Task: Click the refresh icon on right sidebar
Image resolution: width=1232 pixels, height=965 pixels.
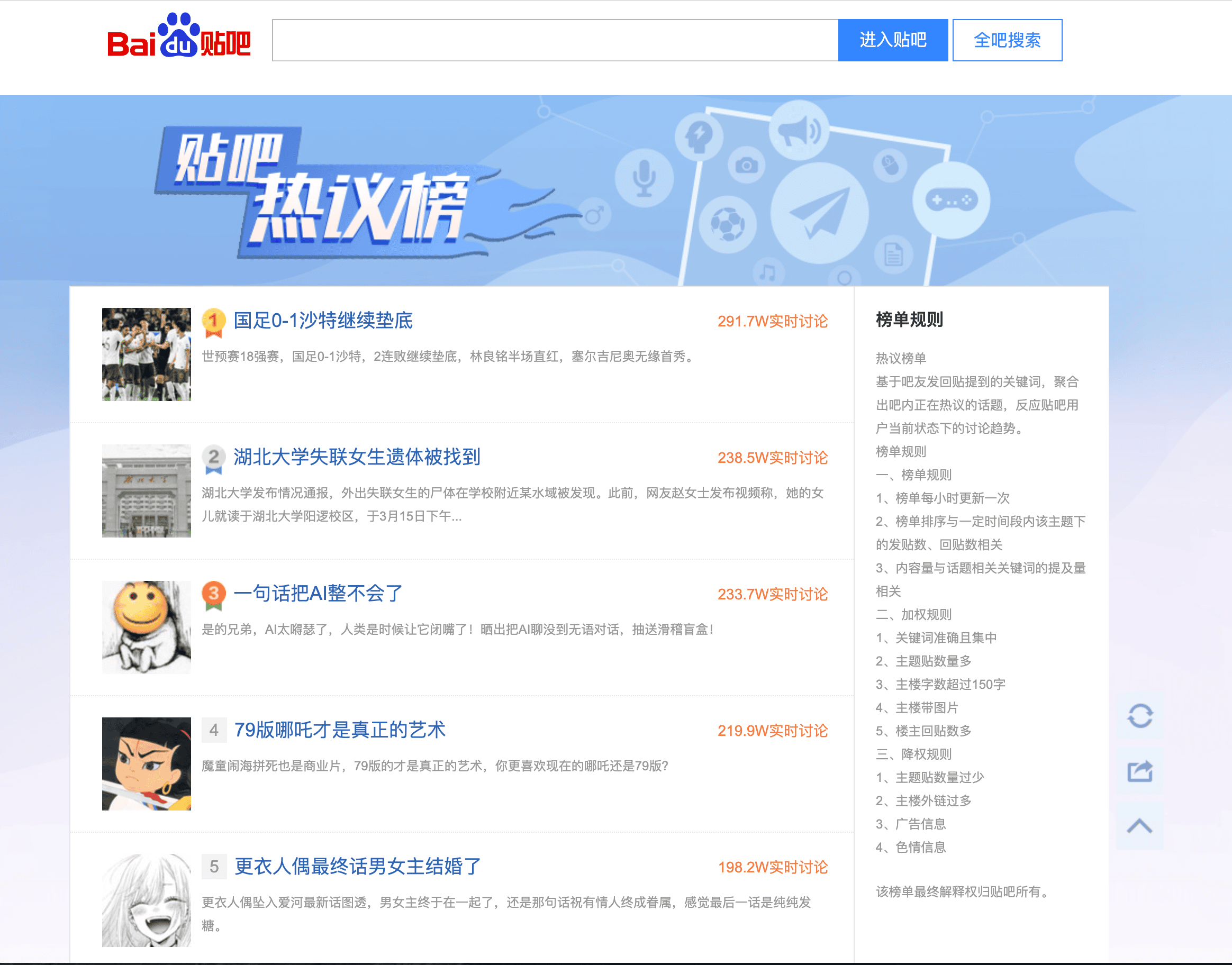Action: pyautogui.click(x=1139, y=716)
